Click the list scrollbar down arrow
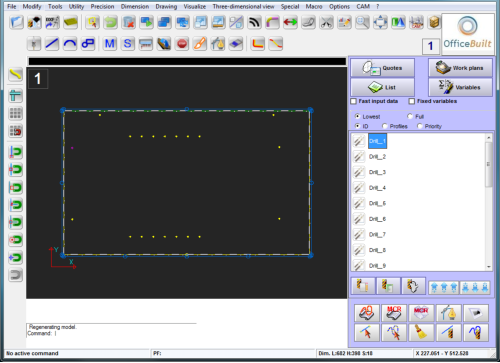Viewport: 500px width, 363px height. 489,267
